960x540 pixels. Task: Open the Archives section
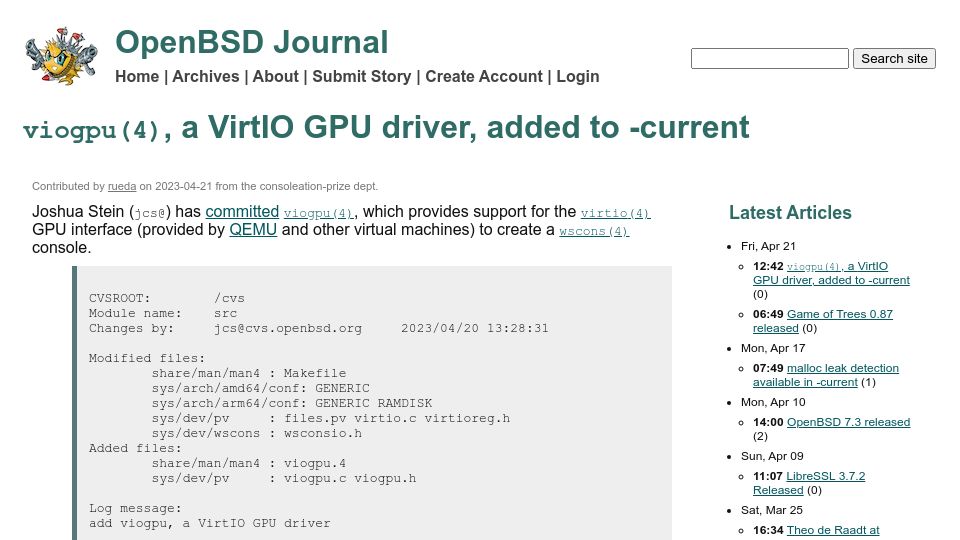[206, 77]
